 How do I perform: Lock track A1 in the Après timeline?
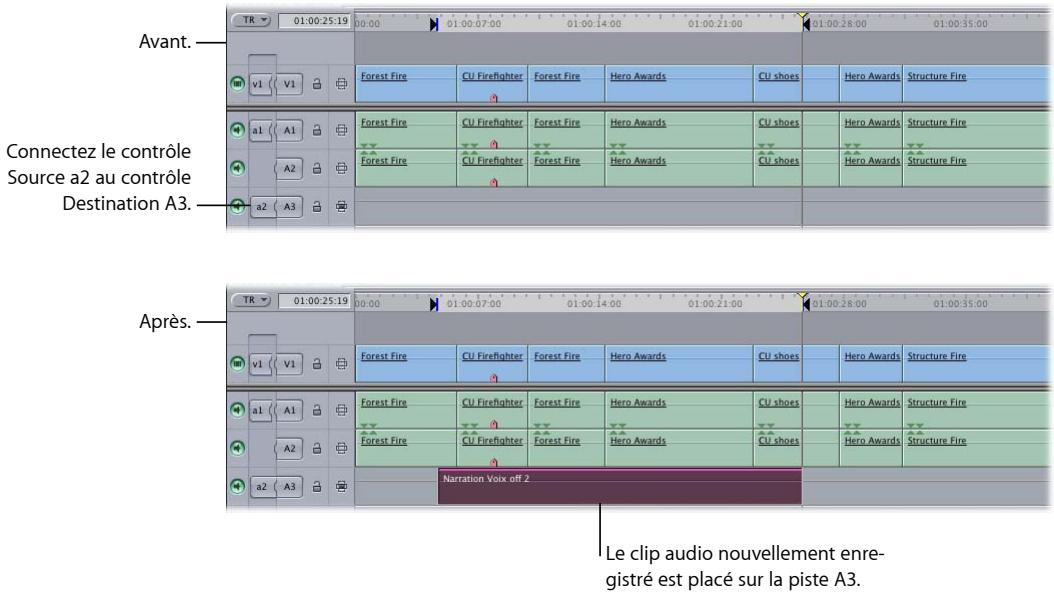pos(317,411)
